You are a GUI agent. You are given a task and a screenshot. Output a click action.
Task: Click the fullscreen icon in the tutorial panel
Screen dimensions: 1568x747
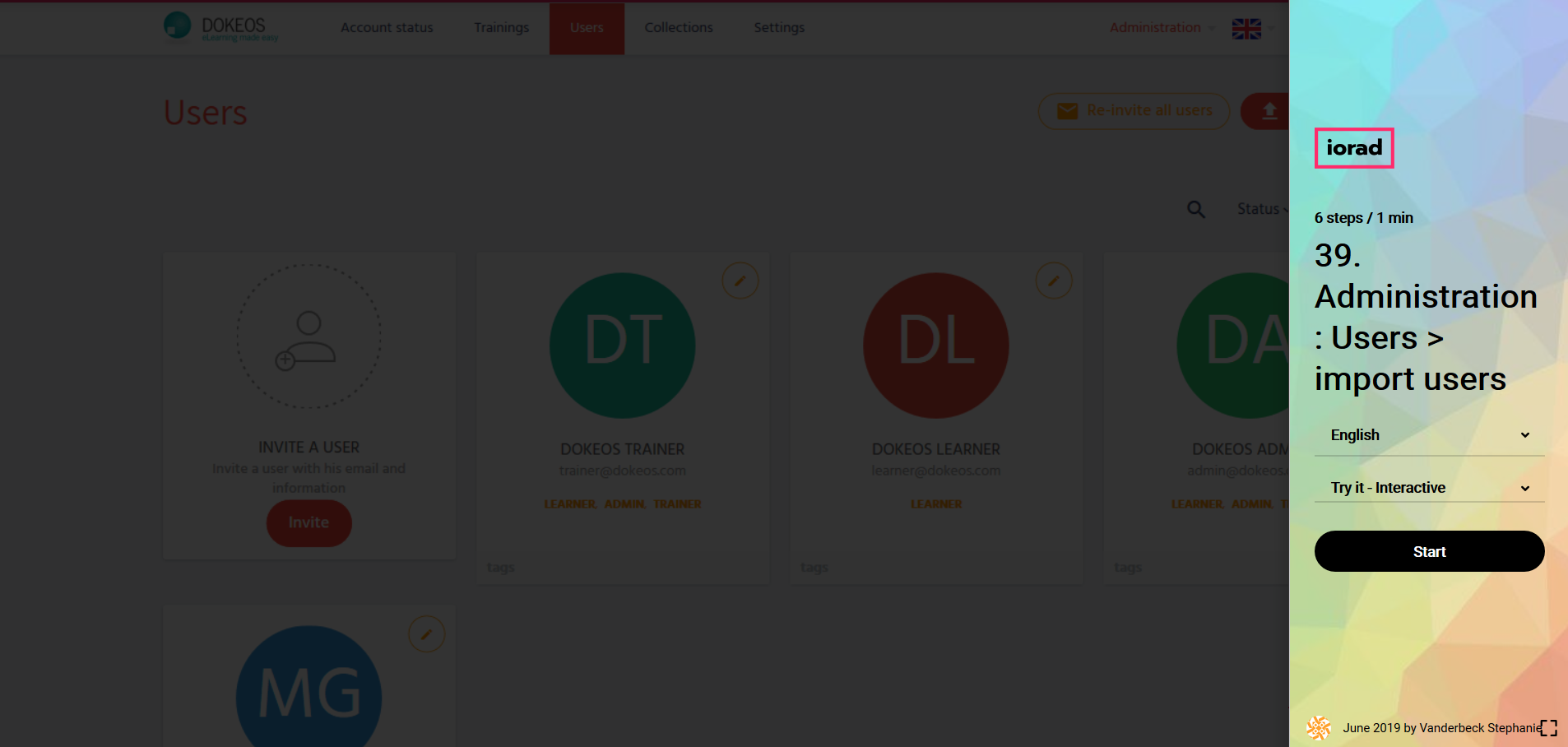point(1549,728)
